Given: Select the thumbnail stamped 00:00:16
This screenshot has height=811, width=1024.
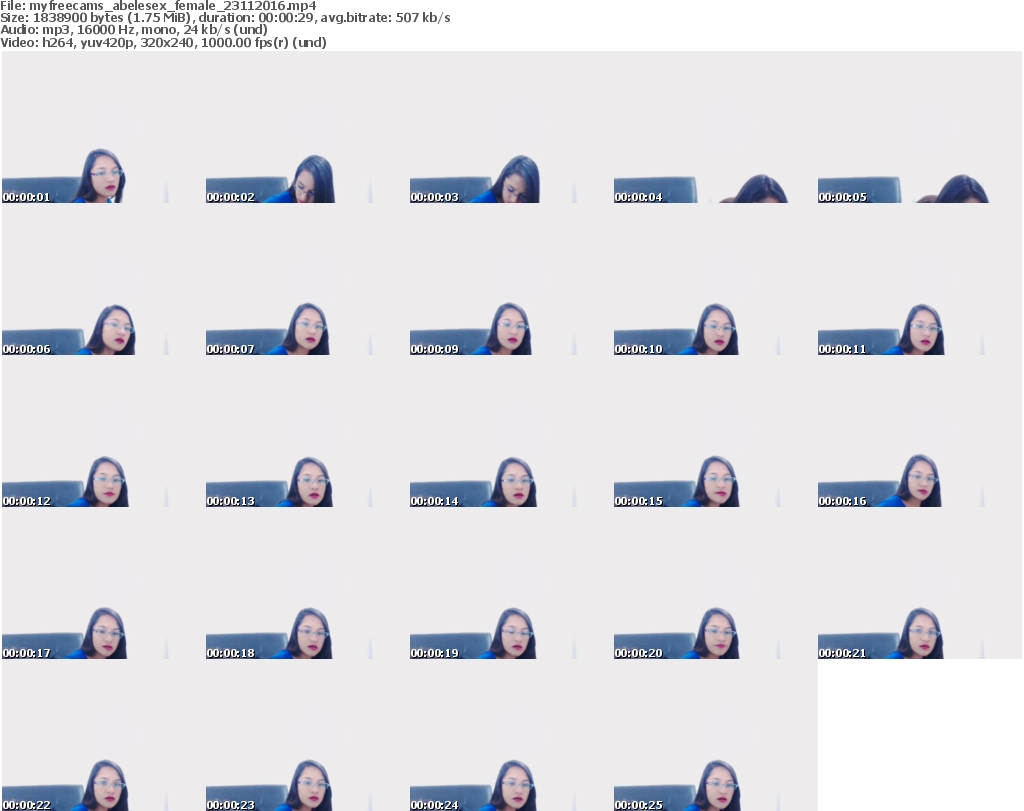Looking at the screenshot, I should (920, 431).
